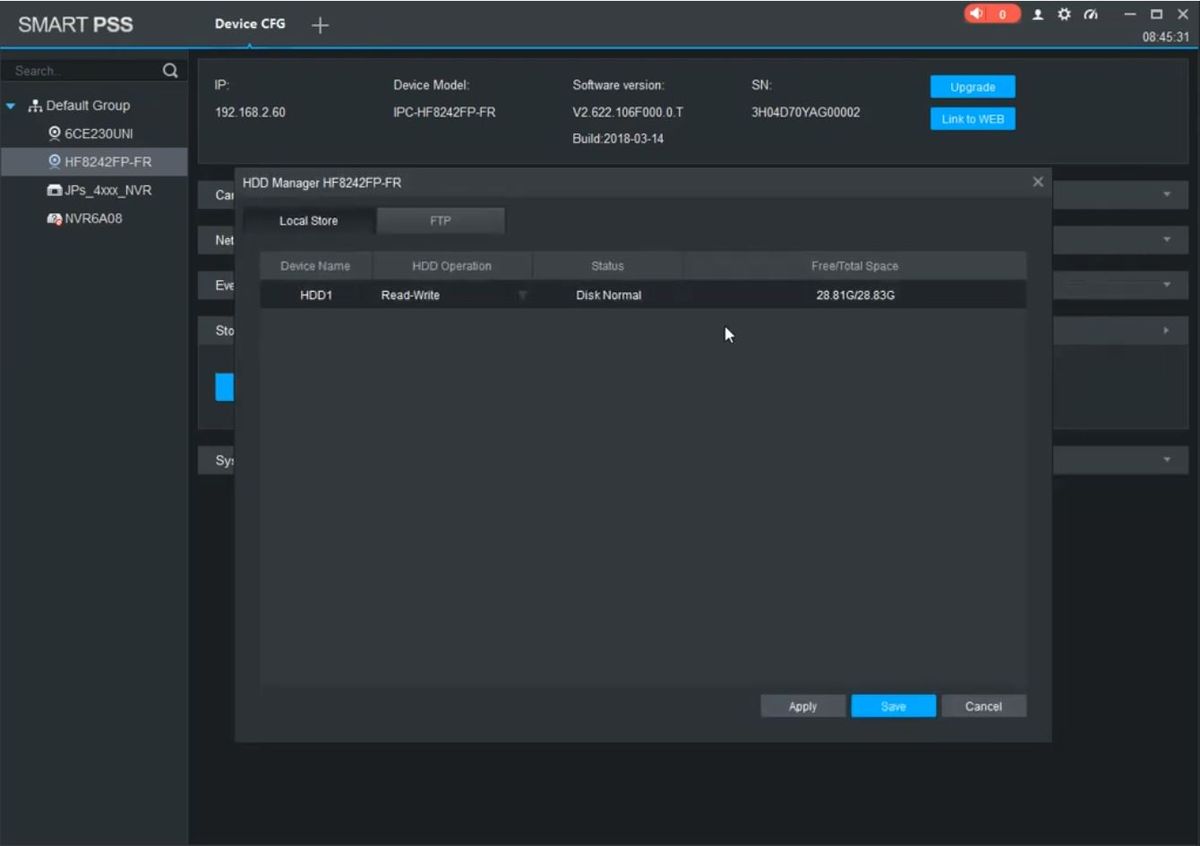Add a new tab with plus icon
Image resolution: width=1200 pixels, height=846 pixels.
click(320, 25)
